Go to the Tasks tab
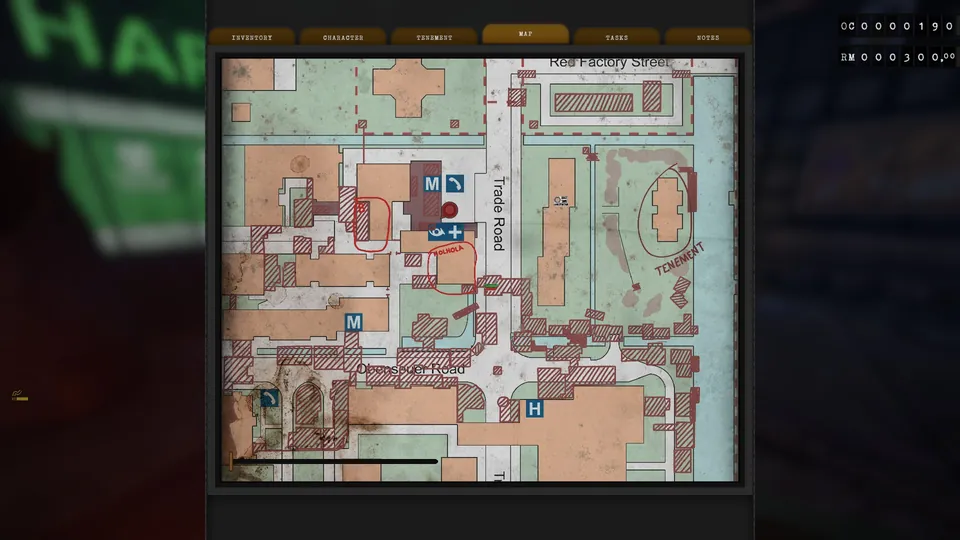This screenshot has height=540, width=960. [x=617, y=37]
